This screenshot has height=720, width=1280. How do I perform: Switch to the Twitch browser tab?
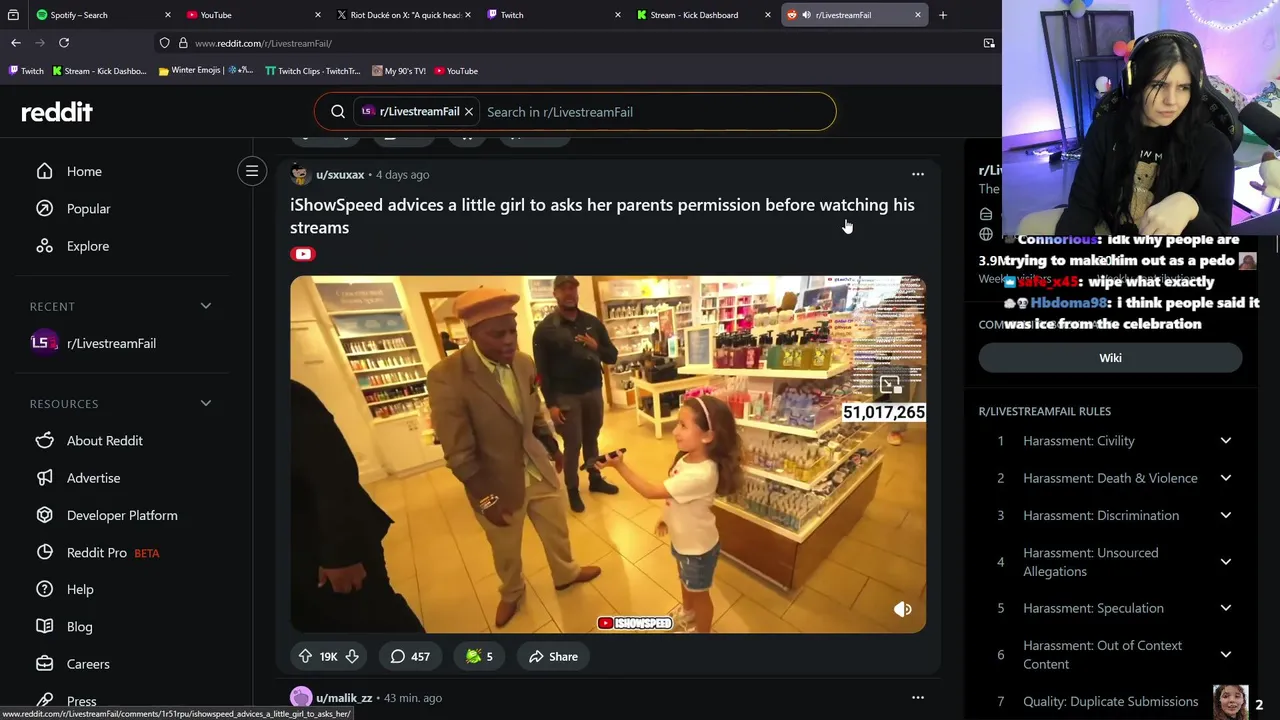tap(546, 15)
